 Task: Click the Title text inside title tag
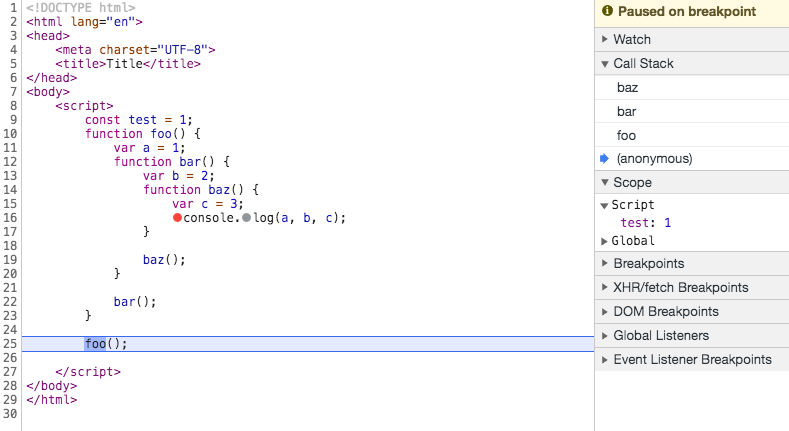click(124, 64)
